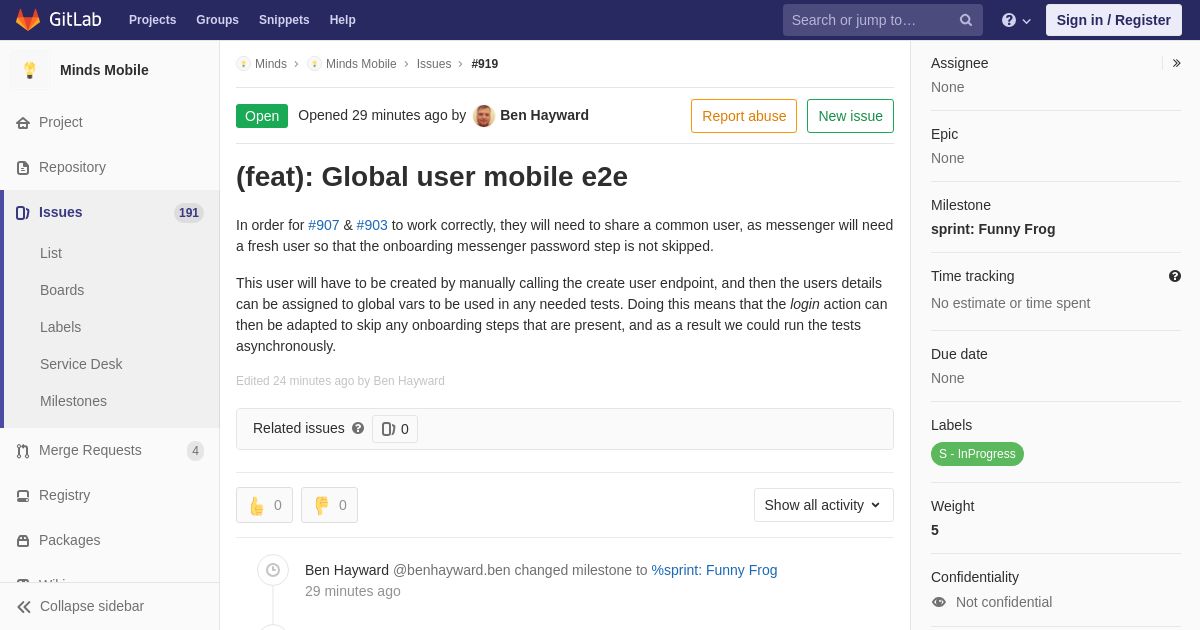This screenshot has height=630, width=1200.
Task: Expand the Show all activity dropdown
Action: [x=824, y=505]
